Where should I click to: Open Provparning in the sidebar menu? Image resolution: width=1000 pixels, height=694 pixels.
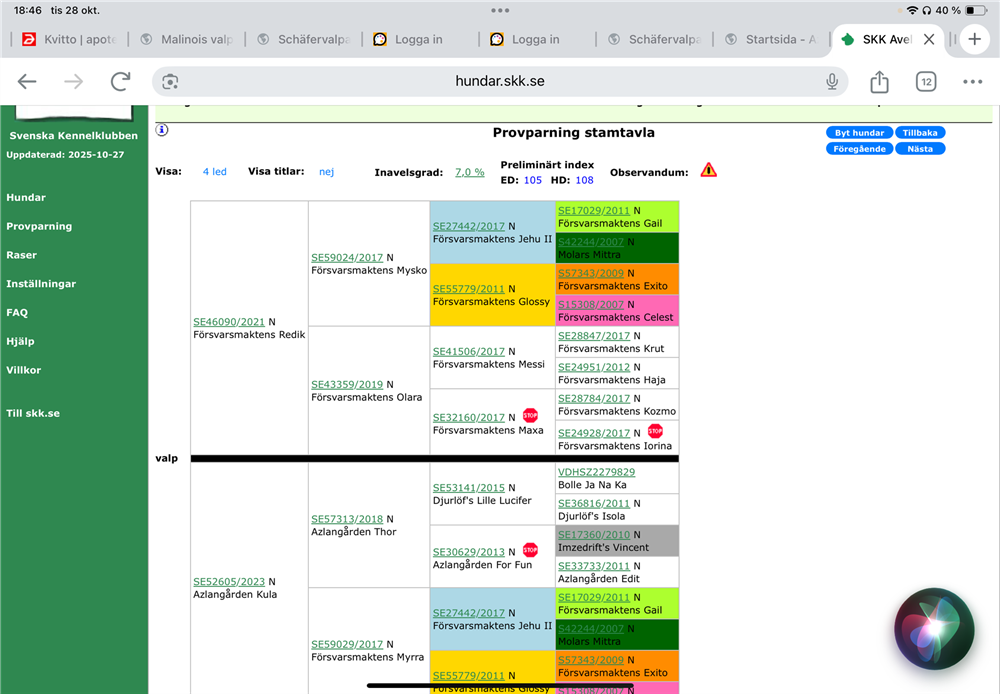[x=39, y=226]
